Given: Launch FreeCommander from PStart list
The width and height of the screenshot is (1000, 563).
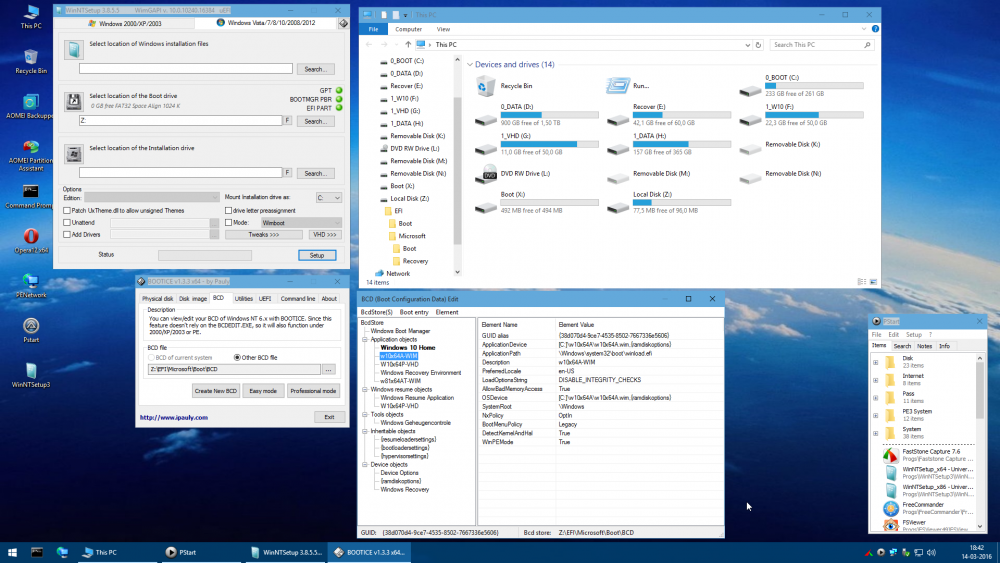Looking at the screenshot, I should tap(929, 508).
